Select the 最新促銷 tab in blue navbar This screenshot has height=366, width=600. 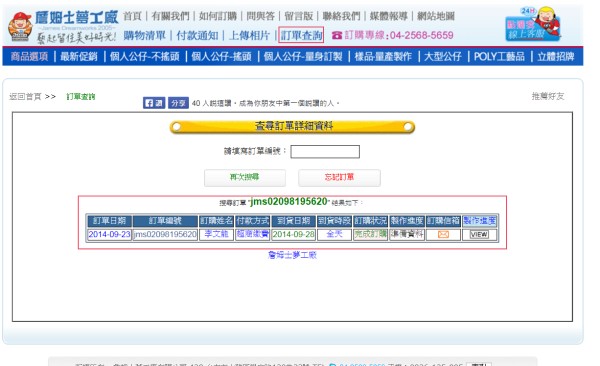coord(79,57)
